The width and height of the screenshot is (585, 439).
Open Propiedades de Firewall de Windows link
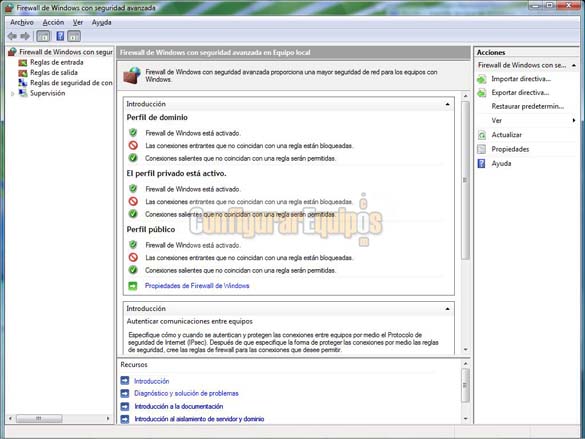(197, 286)
